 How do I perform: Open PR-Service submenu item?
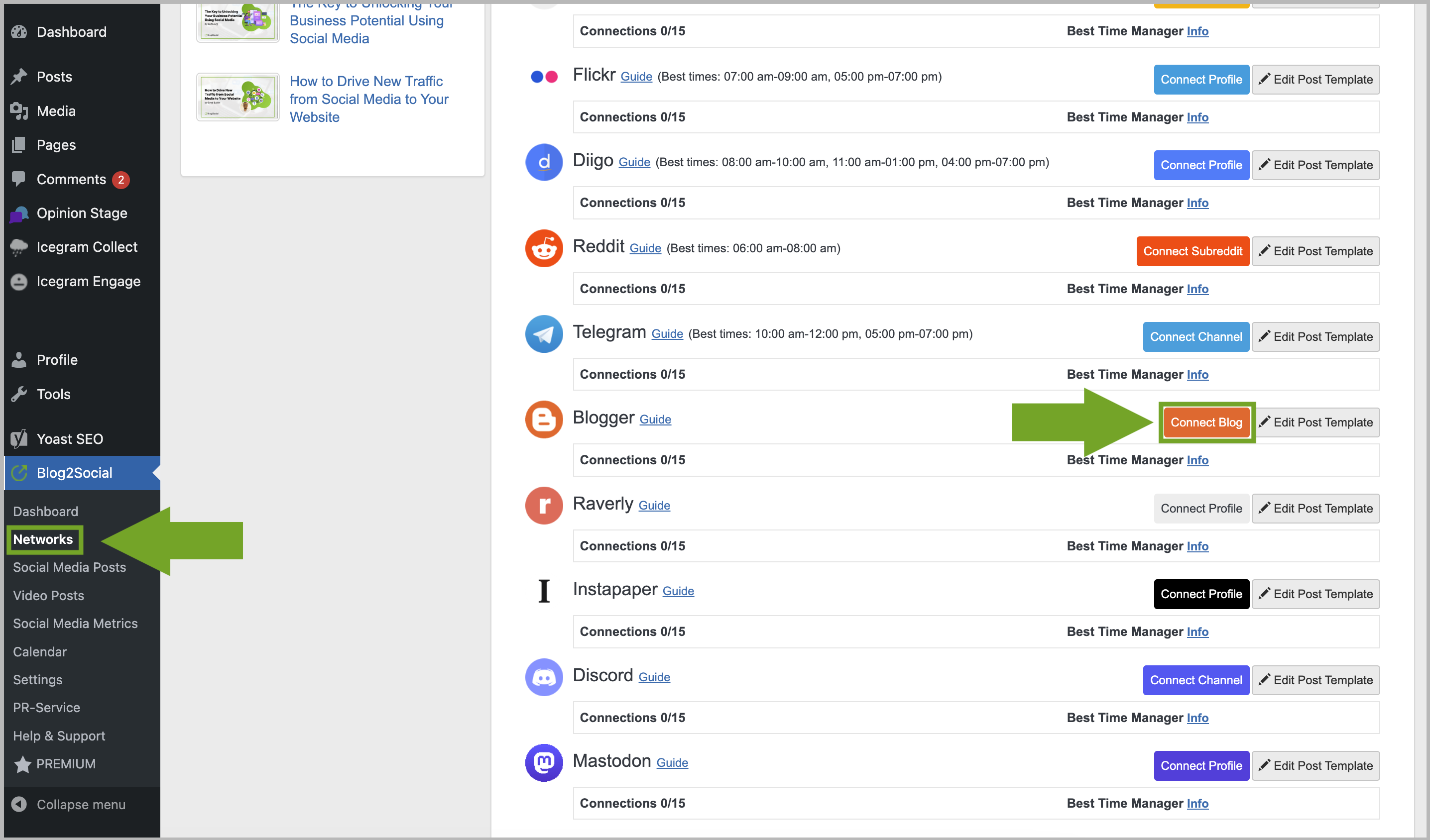(x=46, y=707)
